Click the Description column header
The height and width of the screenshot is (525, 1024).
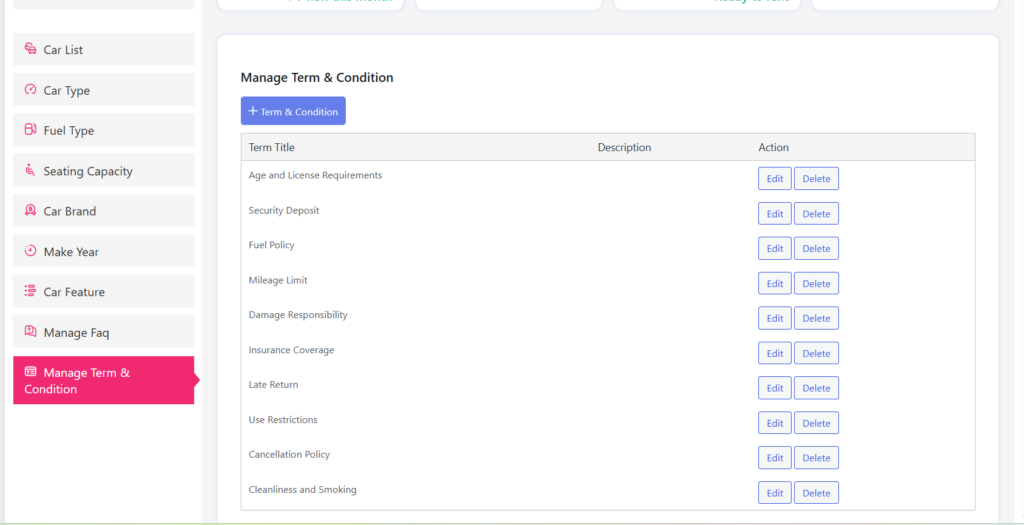[624, 148]
